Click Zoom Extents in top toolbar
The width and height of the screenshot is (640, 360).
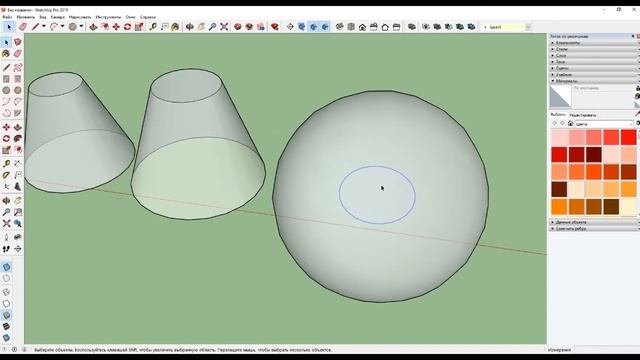pos(224,27)
